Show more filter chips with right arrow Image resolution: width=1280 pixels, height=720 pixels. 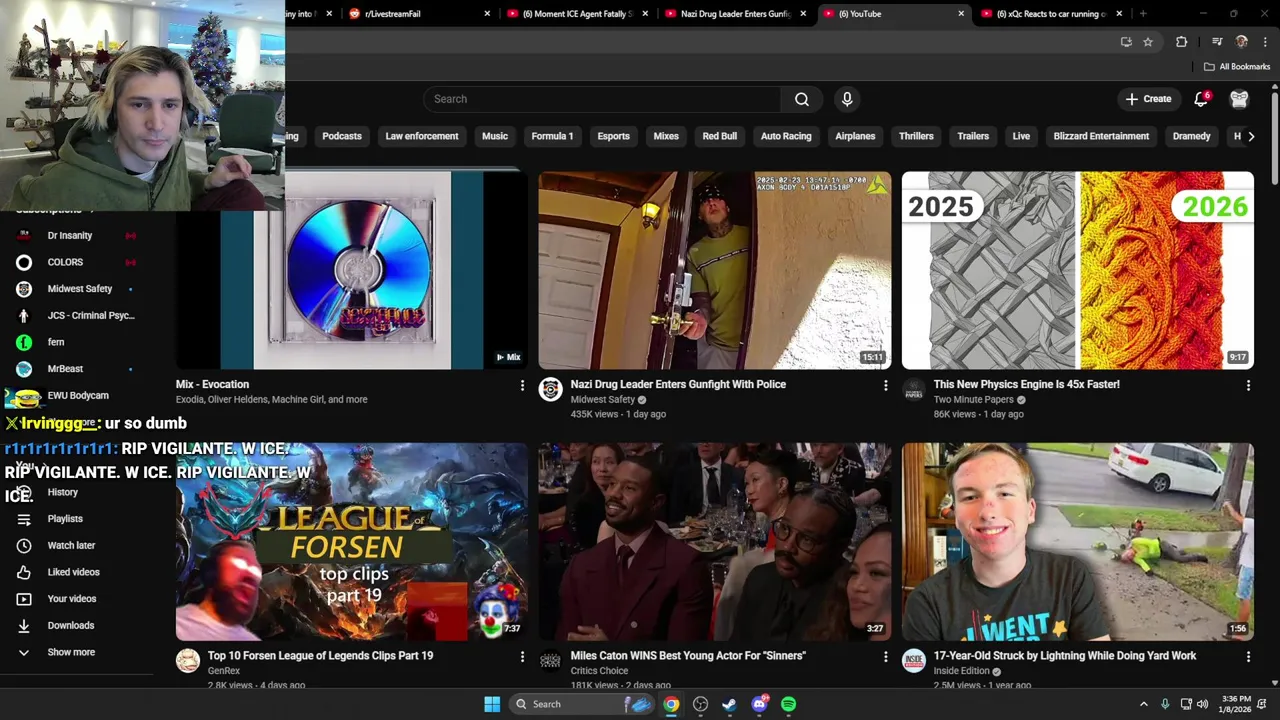click(1250, 136)
